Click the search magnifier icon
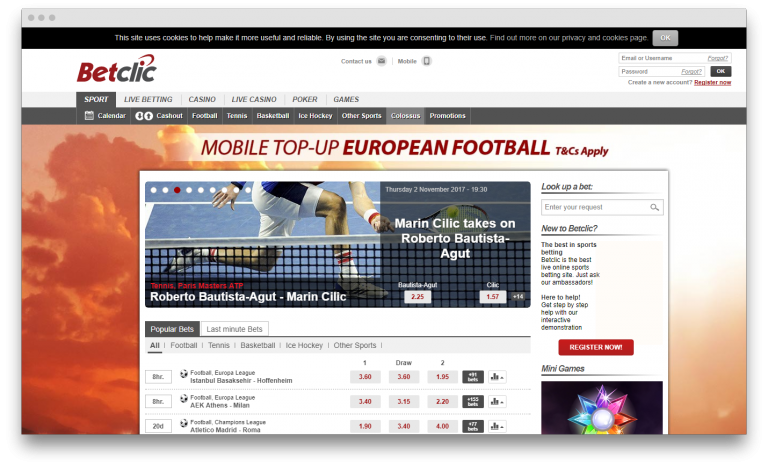The height and width of the screenshot is (472, 768). coord(654,207)
